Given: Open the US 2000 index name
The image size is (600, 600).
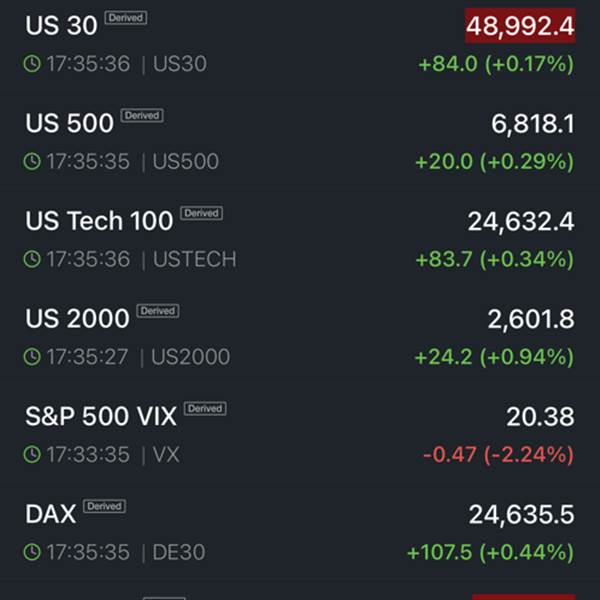Looking at the screenshot, I should coord(77,319).
